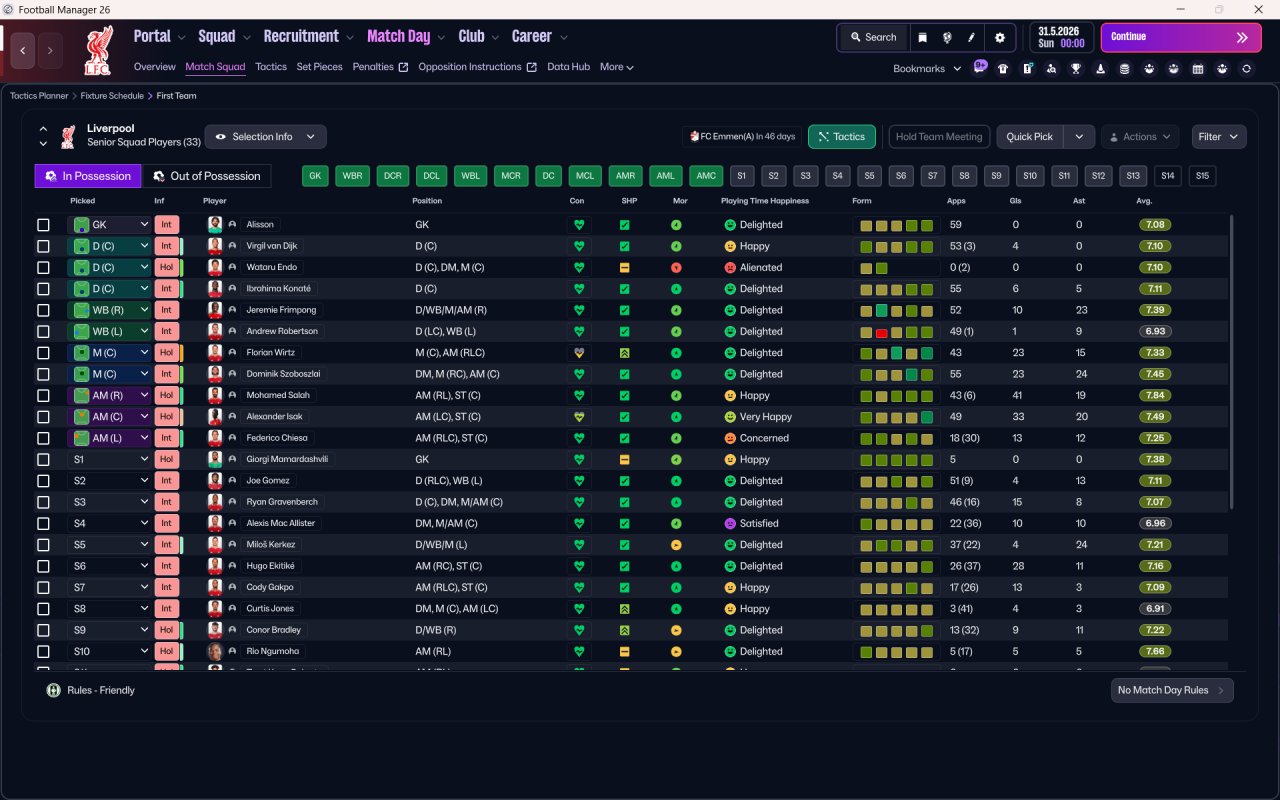This screenshot has height=800, width=1280.
Task: Select the AMC position slot button
Action: coord(707,176)
